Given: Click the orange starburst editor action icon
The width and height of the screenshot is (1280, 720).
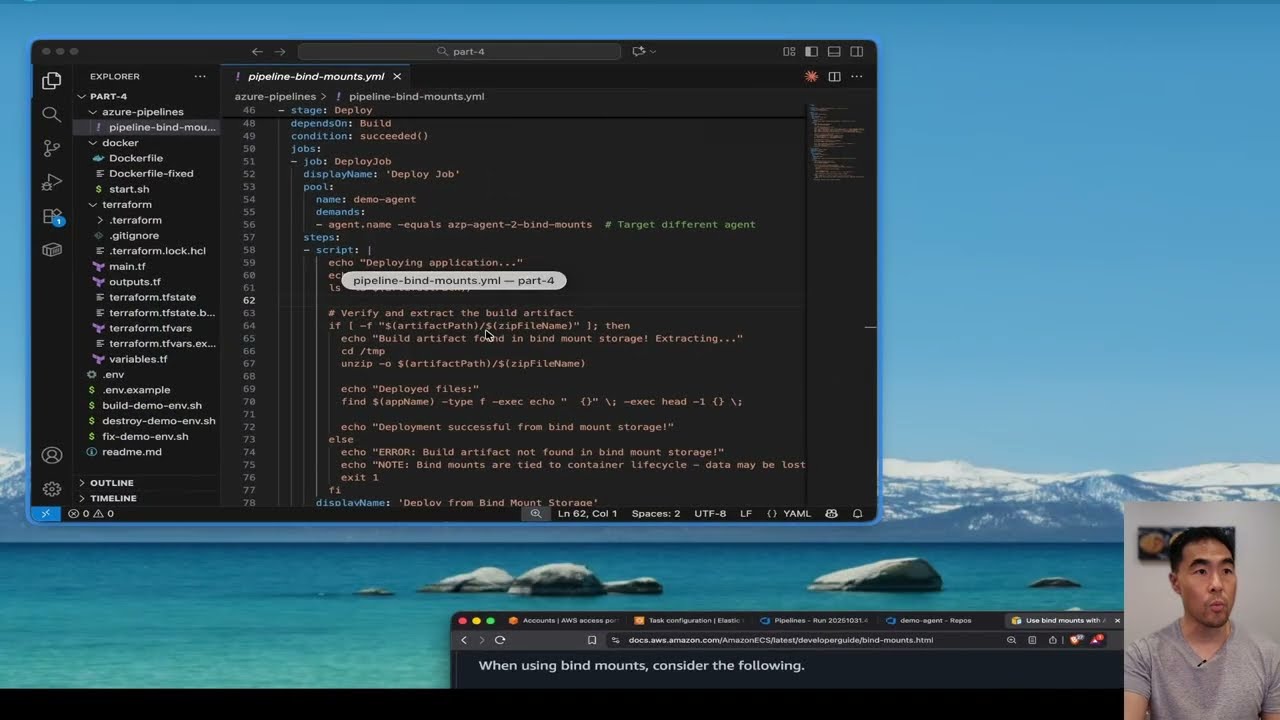Looking at the screenshot, I should click(811, 76).
